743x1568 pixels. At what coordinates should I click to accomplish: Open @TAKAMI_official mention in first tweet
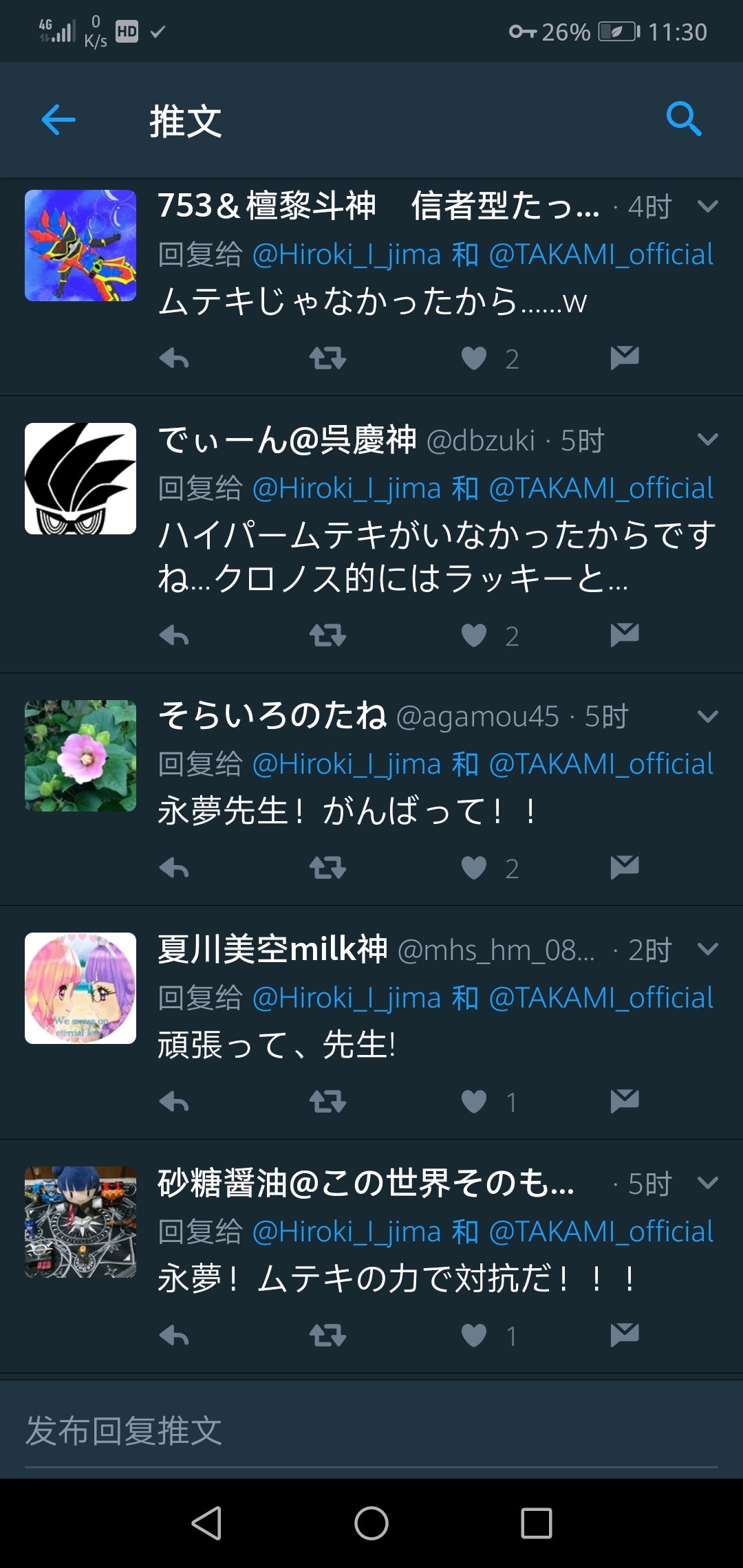[x=601, y=254]
